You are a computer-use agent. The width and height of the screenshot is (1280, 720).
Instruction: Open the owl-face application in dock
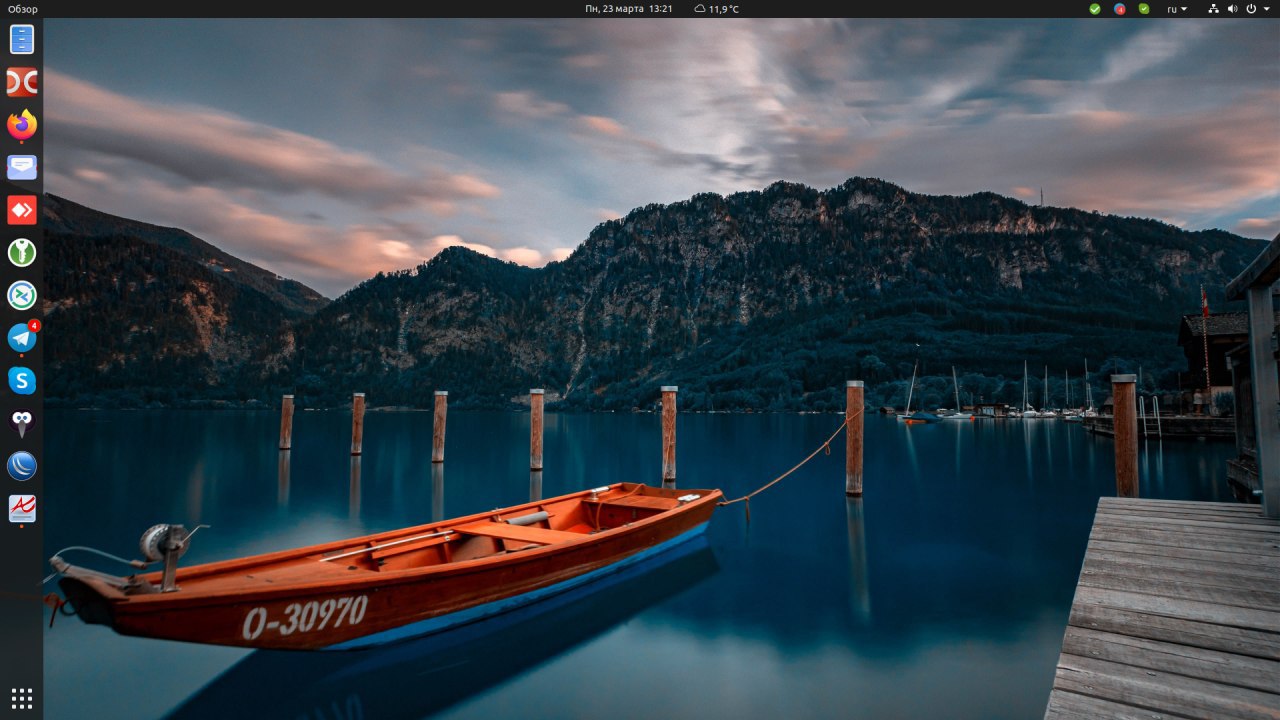pyautogui.click(x=22, y=423)
